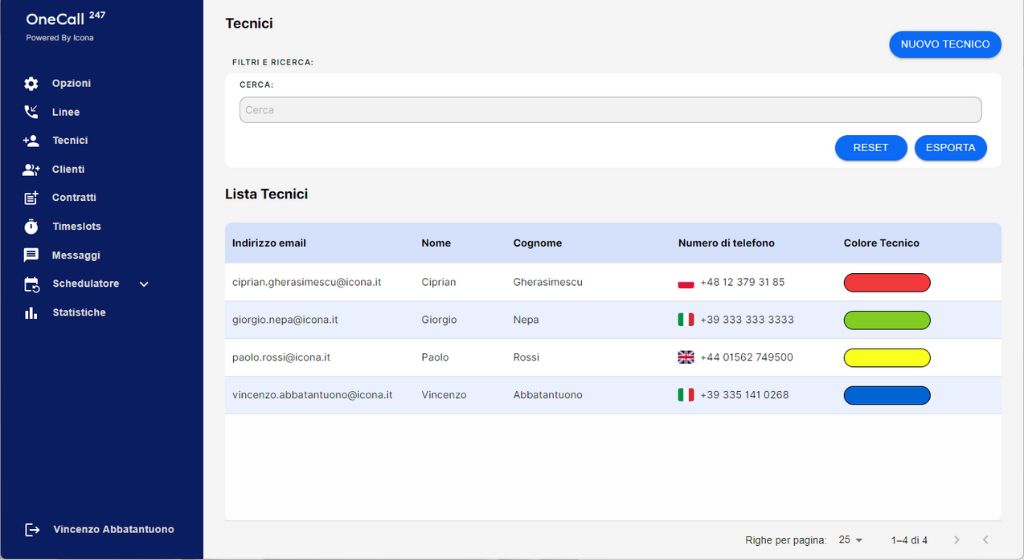Click the Messaggi chat bubble icon
The width and height of the screenshot is (1024, 560).
31,256
